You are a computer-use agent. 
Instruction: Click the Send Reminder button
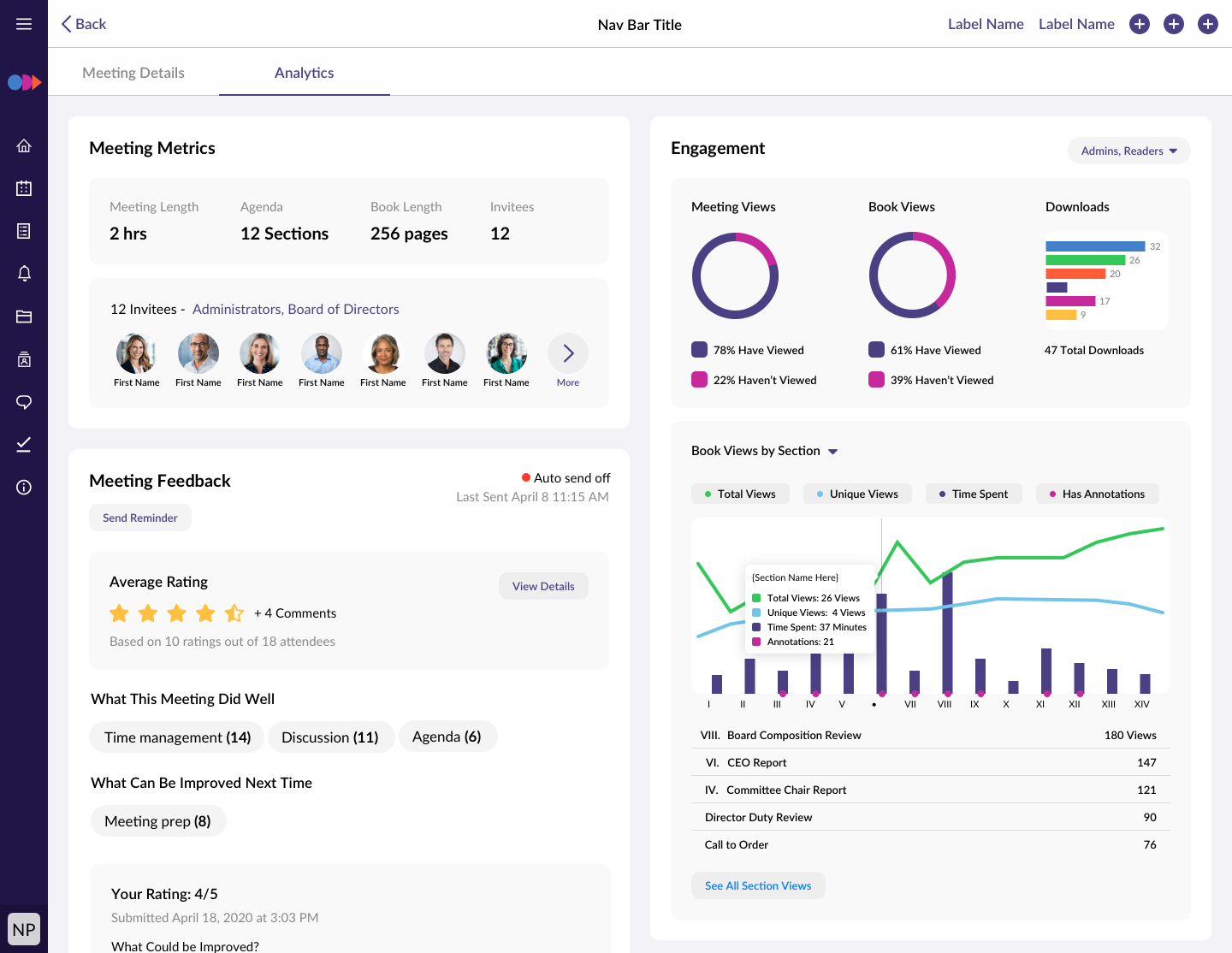140,518
